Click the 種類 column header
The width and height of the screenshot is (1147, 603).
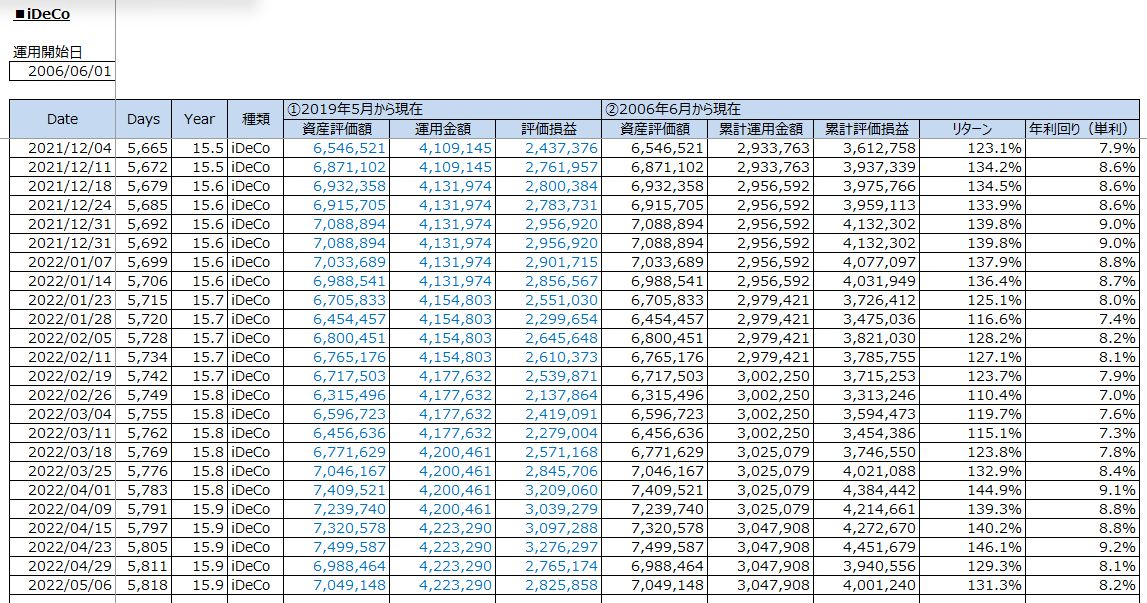pos(255,119)
